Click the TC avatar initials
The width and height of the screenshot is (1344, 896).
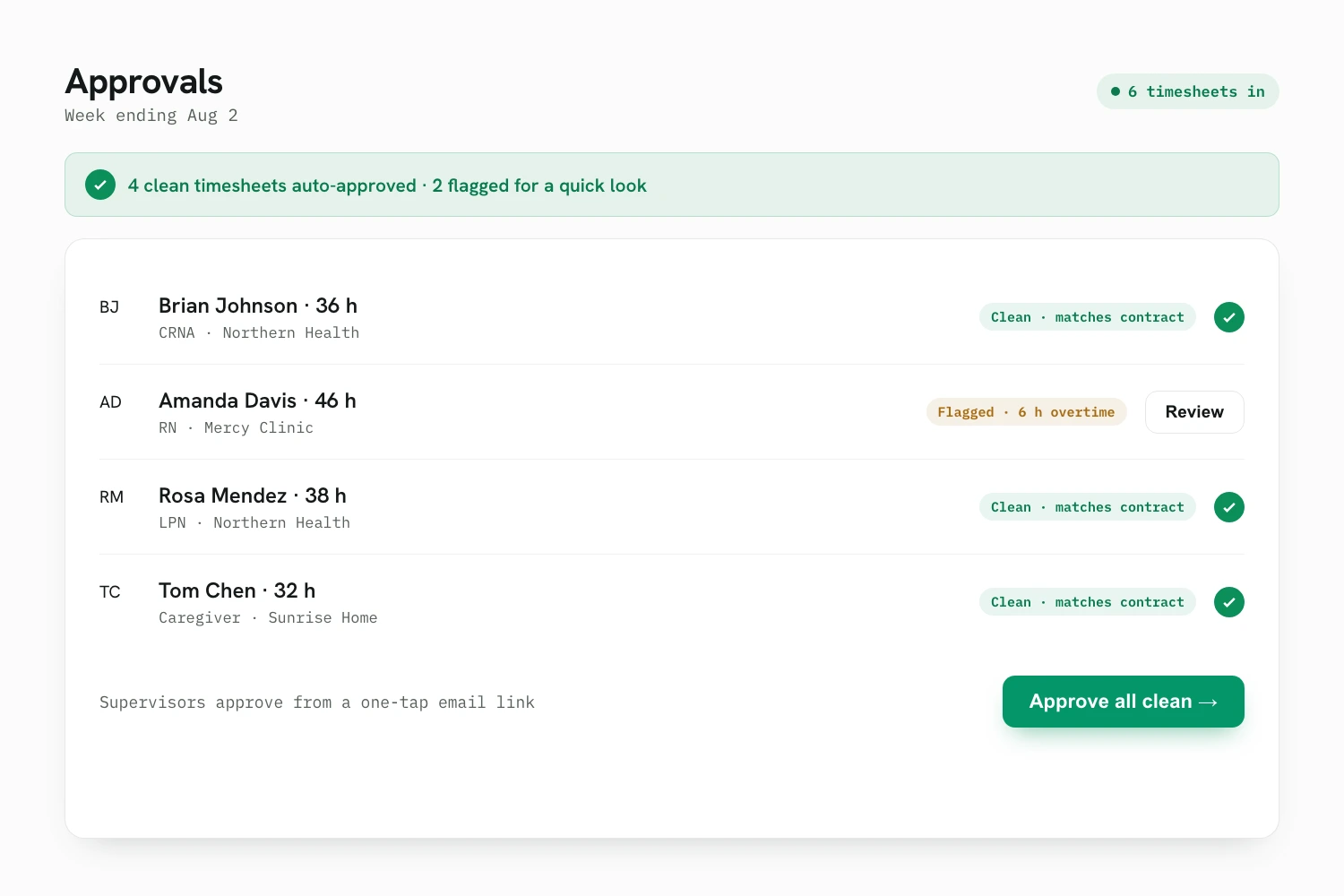click(x=109, y=592)
